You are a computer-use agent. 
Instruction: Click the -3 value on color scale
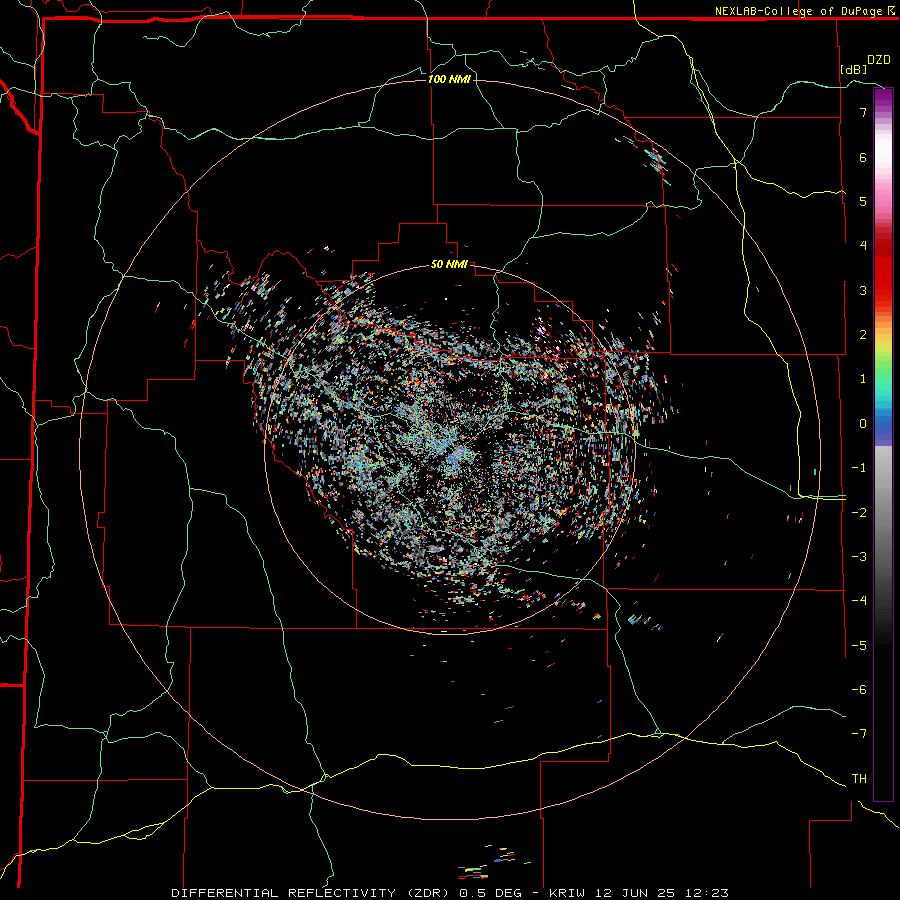pyautogui.click(x=859, y=557)
